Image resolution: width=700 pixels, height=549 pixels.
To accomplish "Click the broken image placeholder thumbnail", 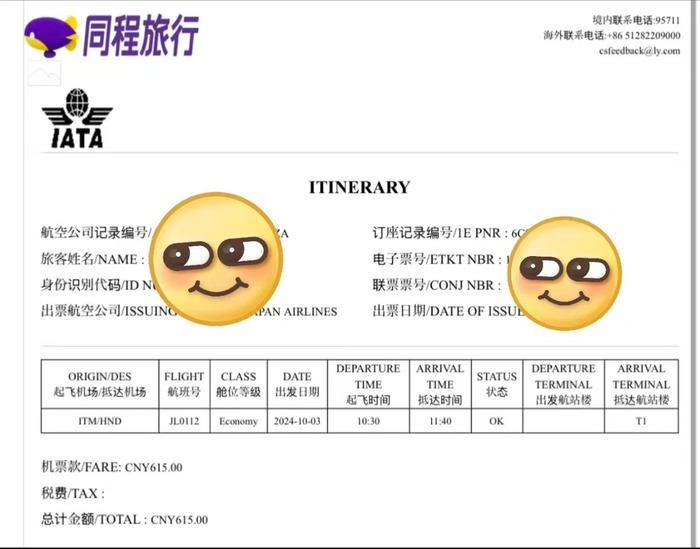I will click(x=44, y=72).
